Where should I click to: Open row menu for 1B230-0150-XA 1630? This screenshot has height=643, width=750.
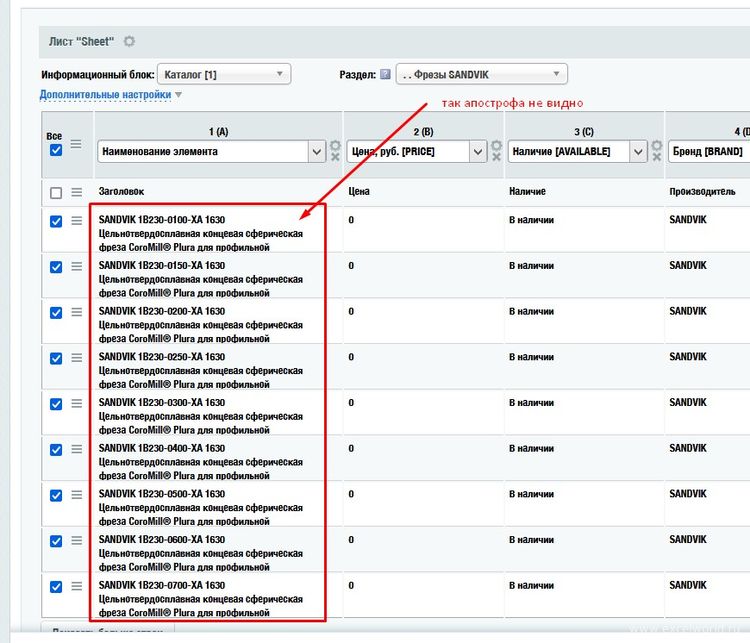coord(77,266)
